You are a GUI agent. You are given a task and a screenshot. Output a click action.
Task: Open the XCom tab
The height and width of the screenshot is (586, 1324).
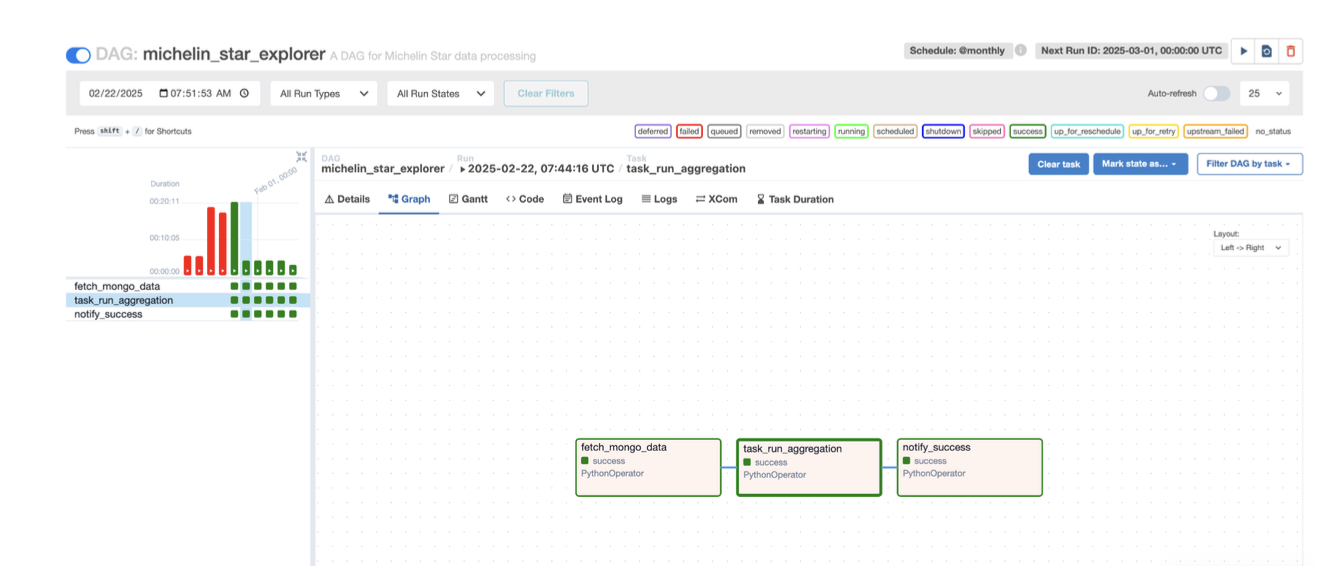tap(717, 199)
